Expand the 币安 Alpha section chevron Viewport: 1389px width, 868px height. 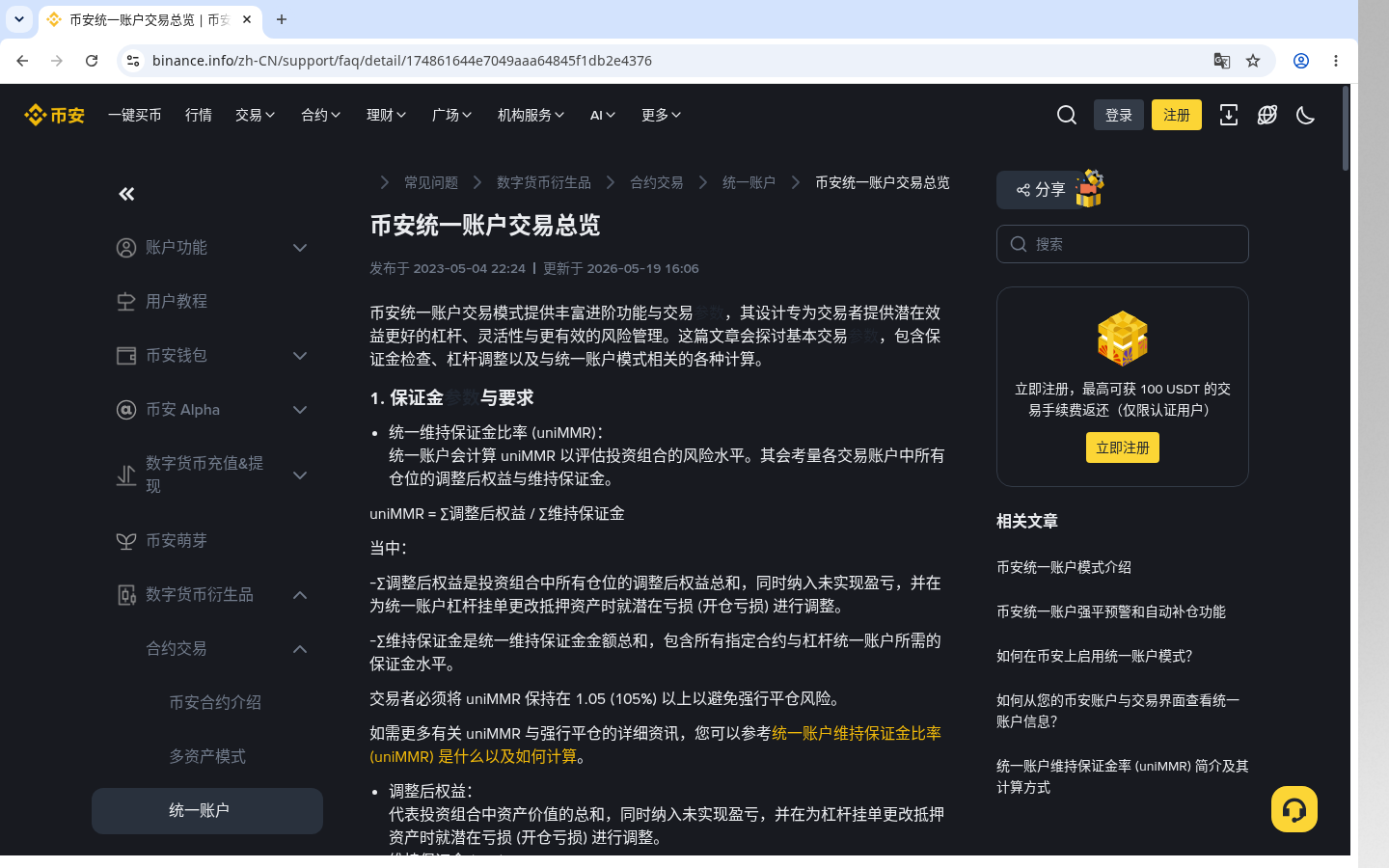pyautogui.click(x=300, y=410)
